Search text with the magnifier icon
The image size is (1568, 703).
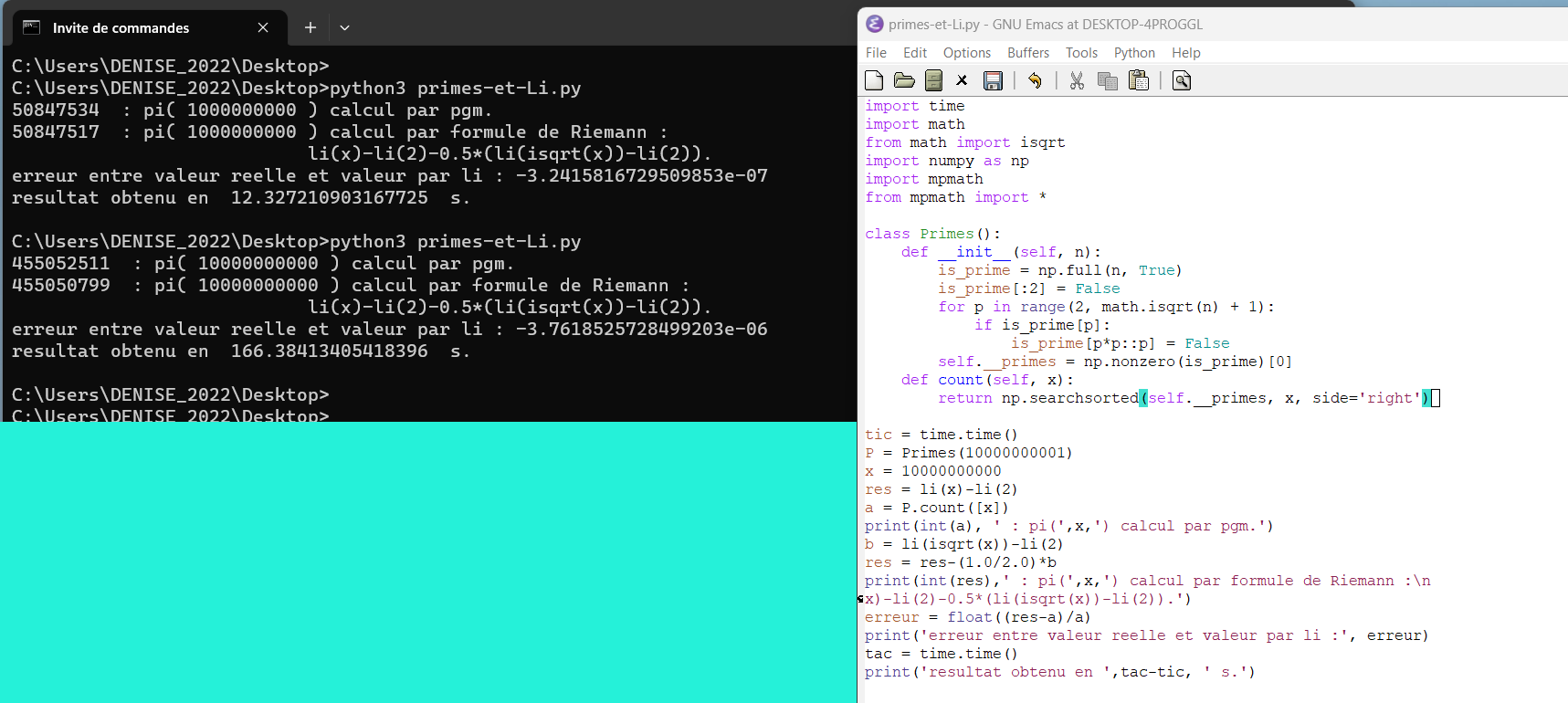pyautogui.click(x=1181, y=80)
